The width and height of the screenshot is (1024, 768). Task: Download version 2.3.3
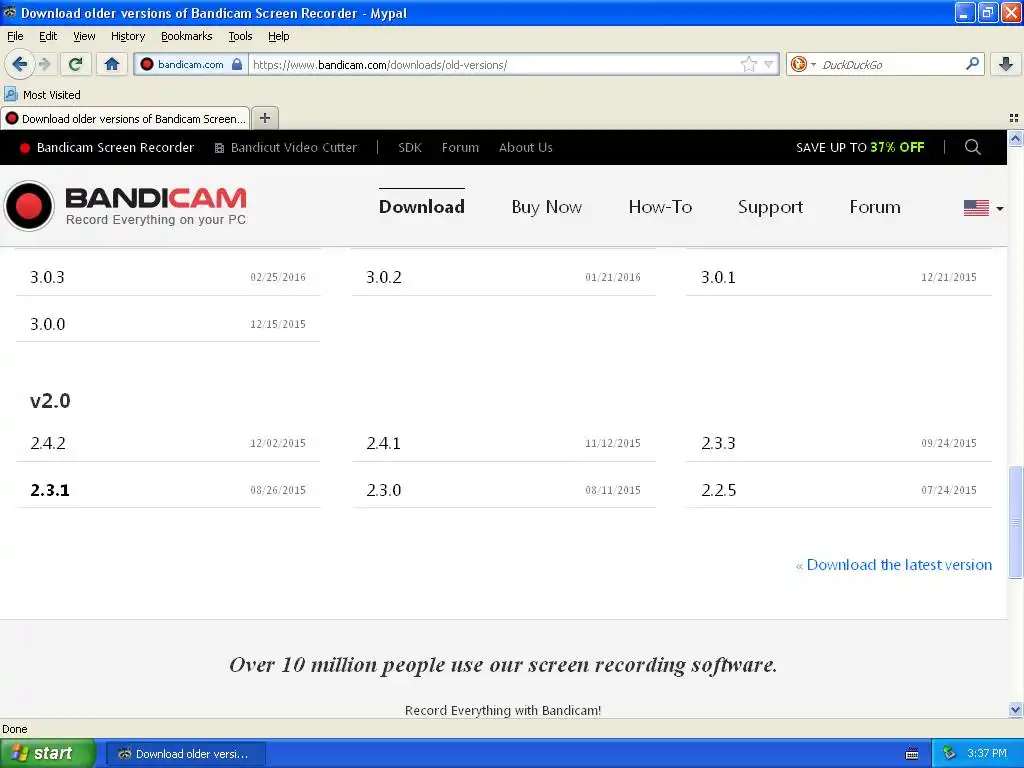[839, 443]
